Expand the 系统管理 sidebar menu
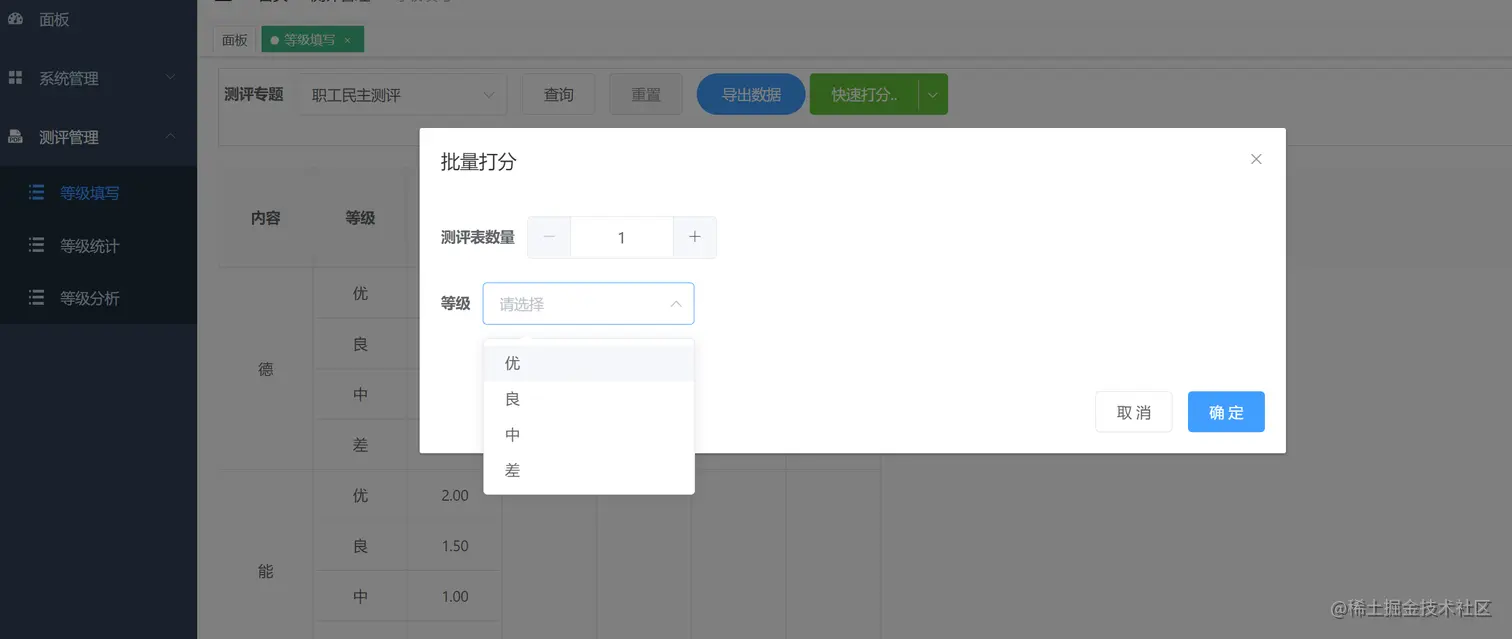The width and height of the screenshot is (1512, 639). click(x=98, y=78)
